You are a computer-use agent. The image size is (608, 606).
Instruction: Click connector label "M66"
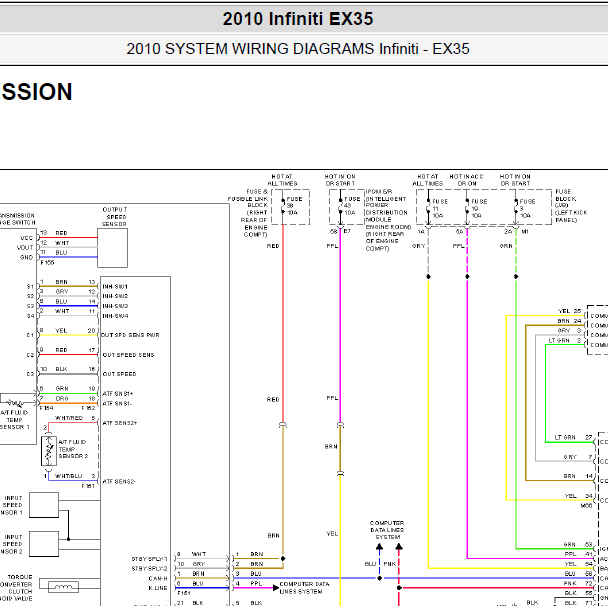click(x=586, y=506)
